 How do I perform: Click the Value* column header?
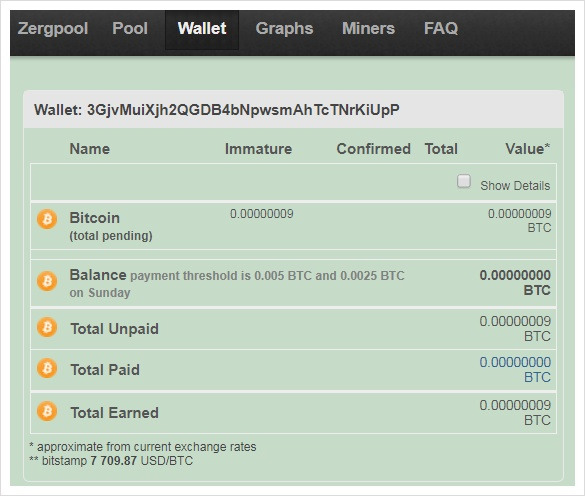coord(528,149)
